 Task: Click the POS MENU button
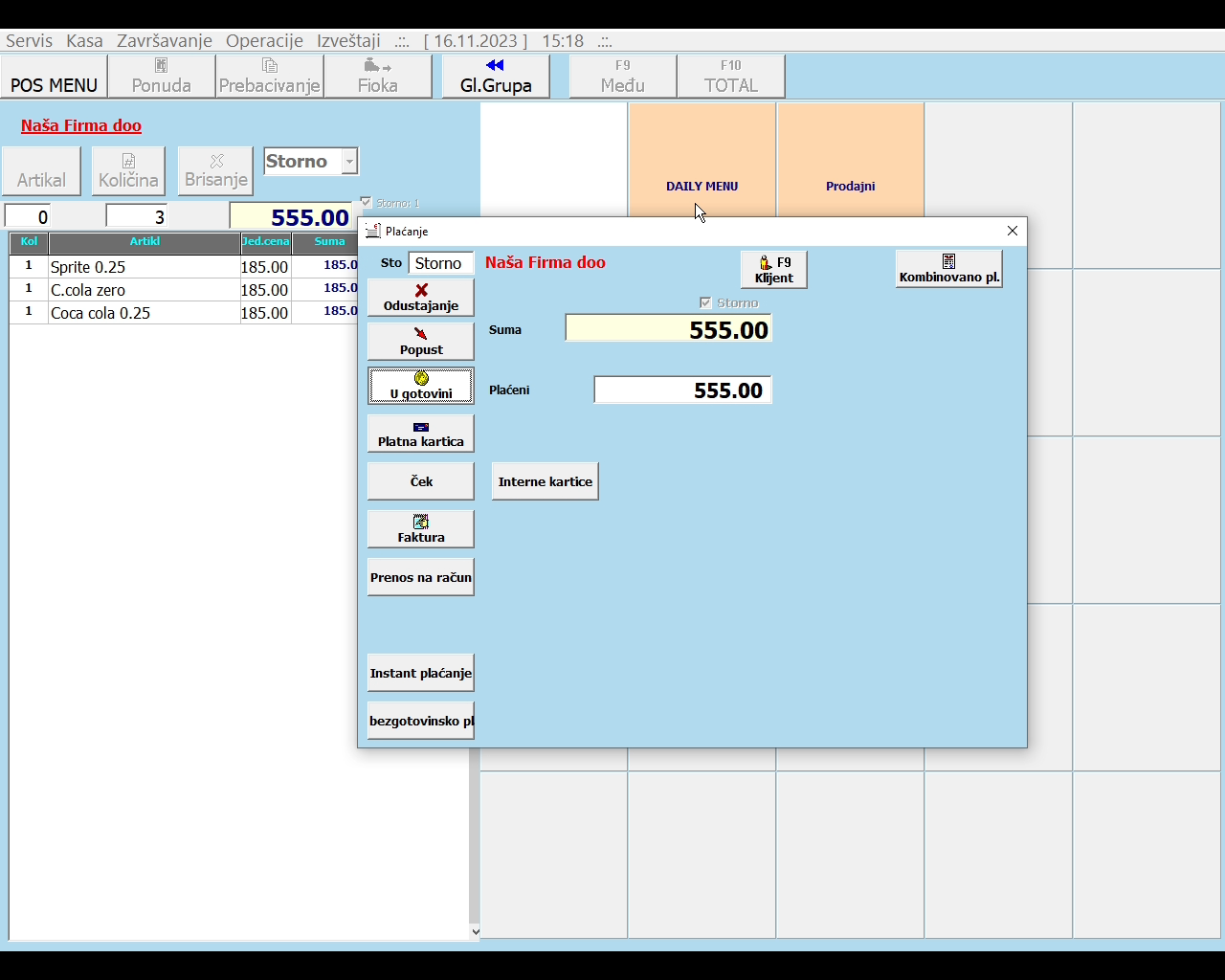(54, 76)
